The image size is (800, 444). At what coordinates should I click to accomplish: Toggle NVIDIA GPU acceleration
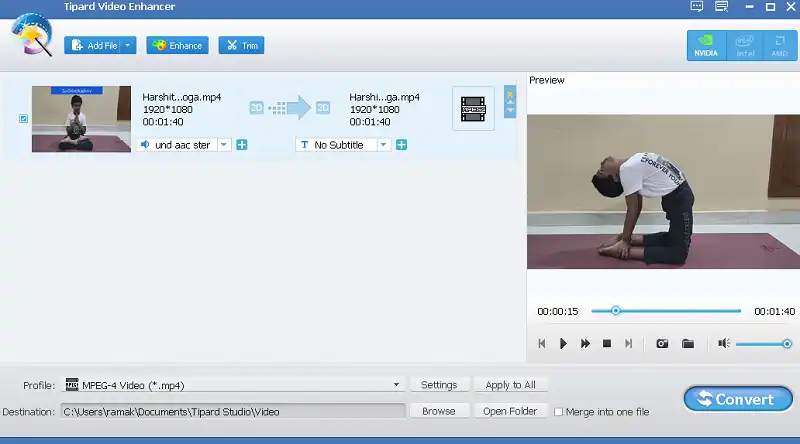pyautogui.click(x=706, y=44)
